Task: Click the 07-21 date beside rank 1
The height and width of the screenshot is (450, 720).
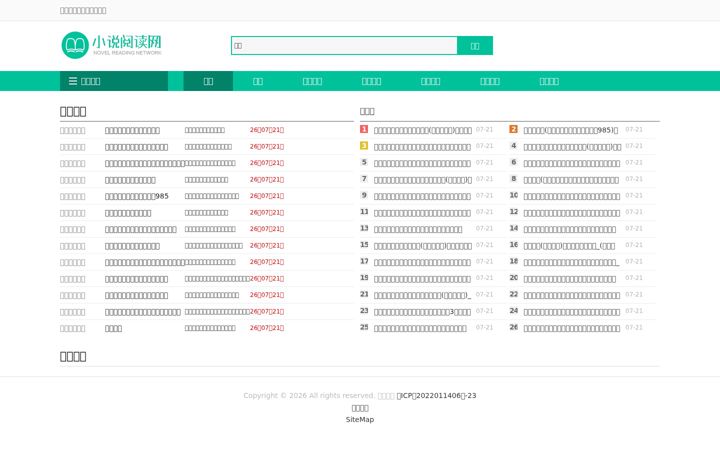Action: coord(484,130)
